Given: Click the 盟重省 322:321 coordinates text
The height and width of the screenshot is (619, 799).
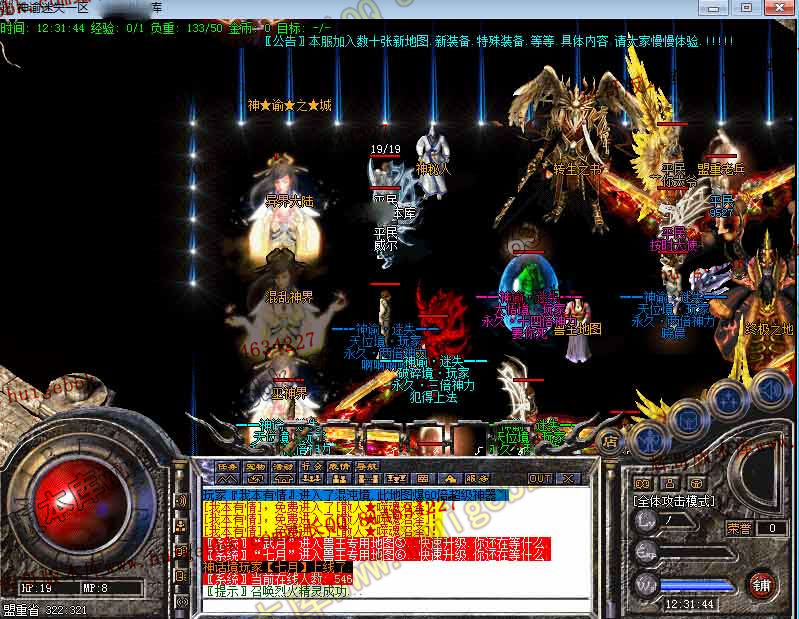Looking at the screenshot, I should [x=45, y=610].
